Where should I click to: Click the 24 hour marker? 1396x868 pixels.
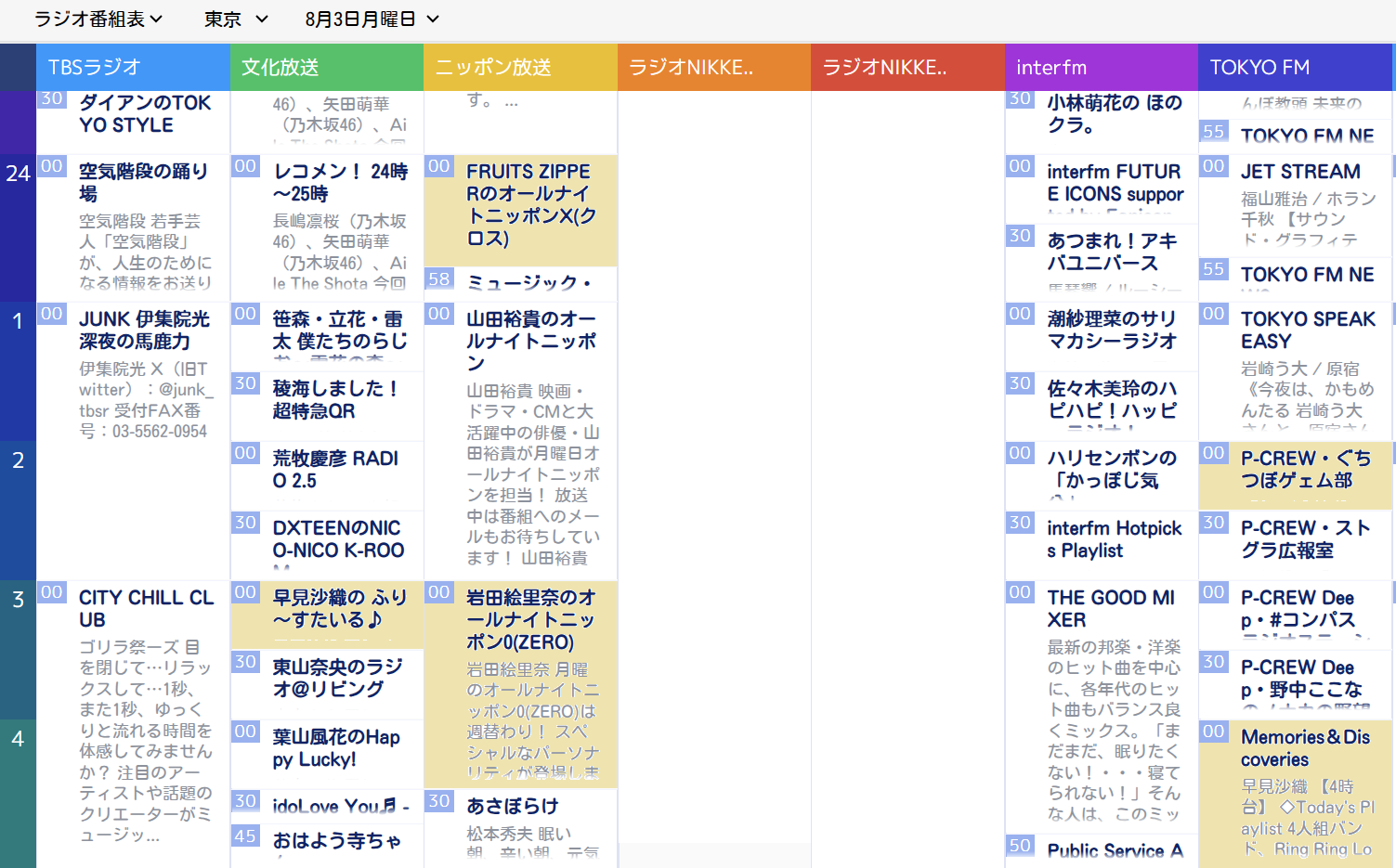point(18,174)
